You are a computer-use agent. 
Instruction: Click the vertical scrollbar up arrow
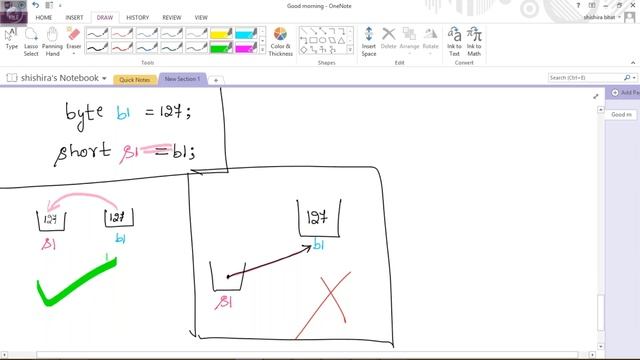[601, 110]
